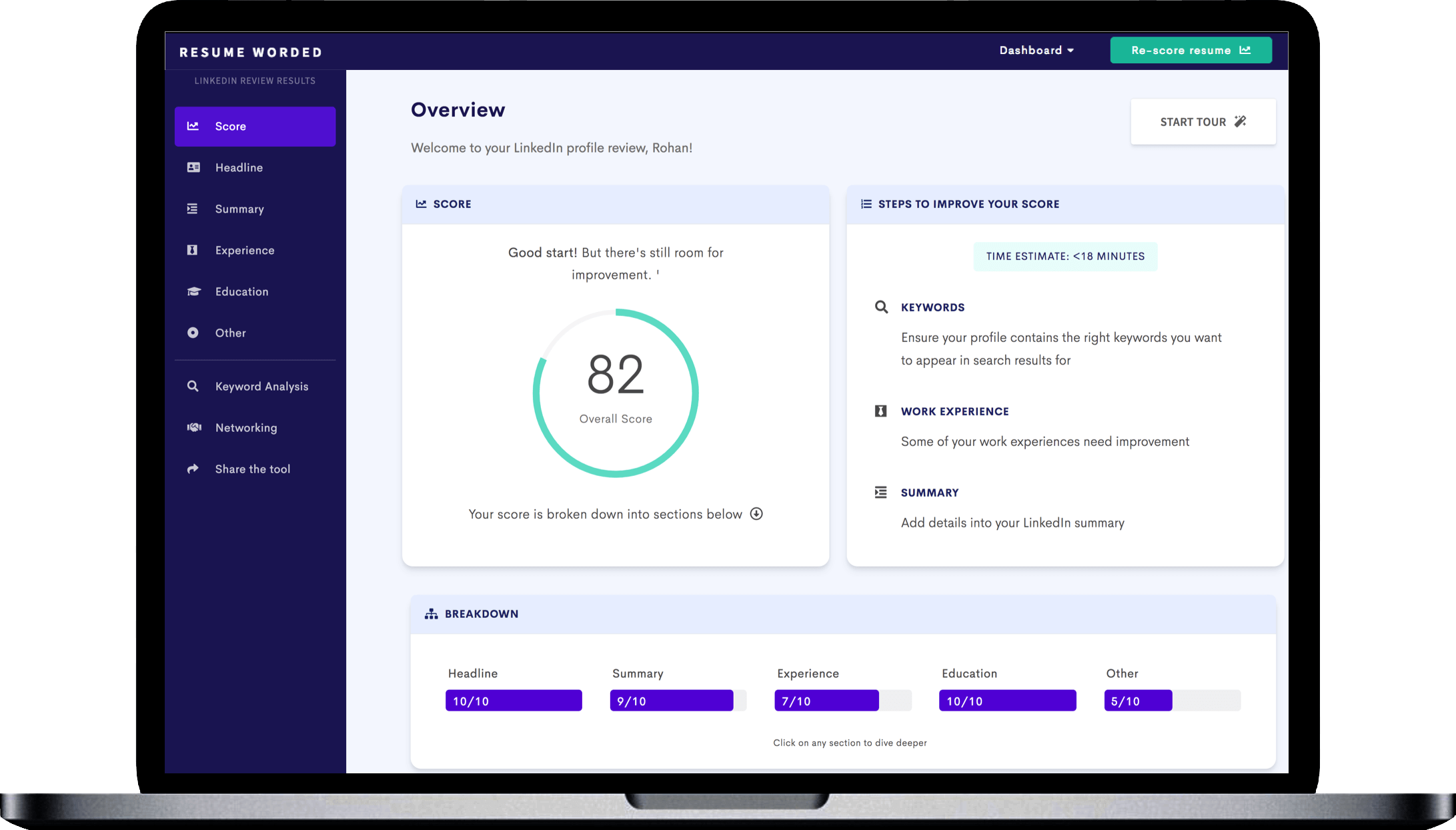Select the Other section tab
The height and width of the screenshot is (830, 1456).
coord(231,332)
